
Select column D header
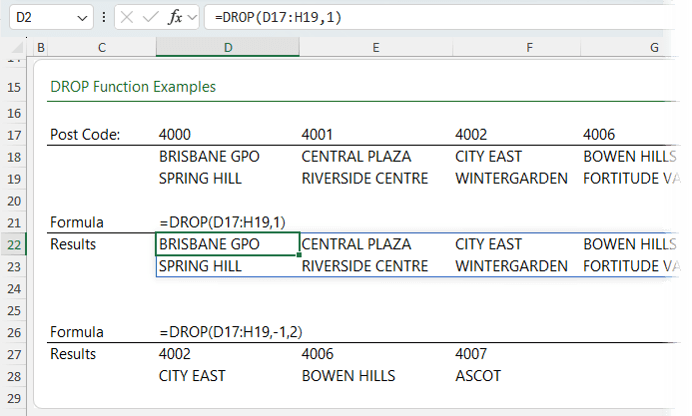(x=228, y=47)
